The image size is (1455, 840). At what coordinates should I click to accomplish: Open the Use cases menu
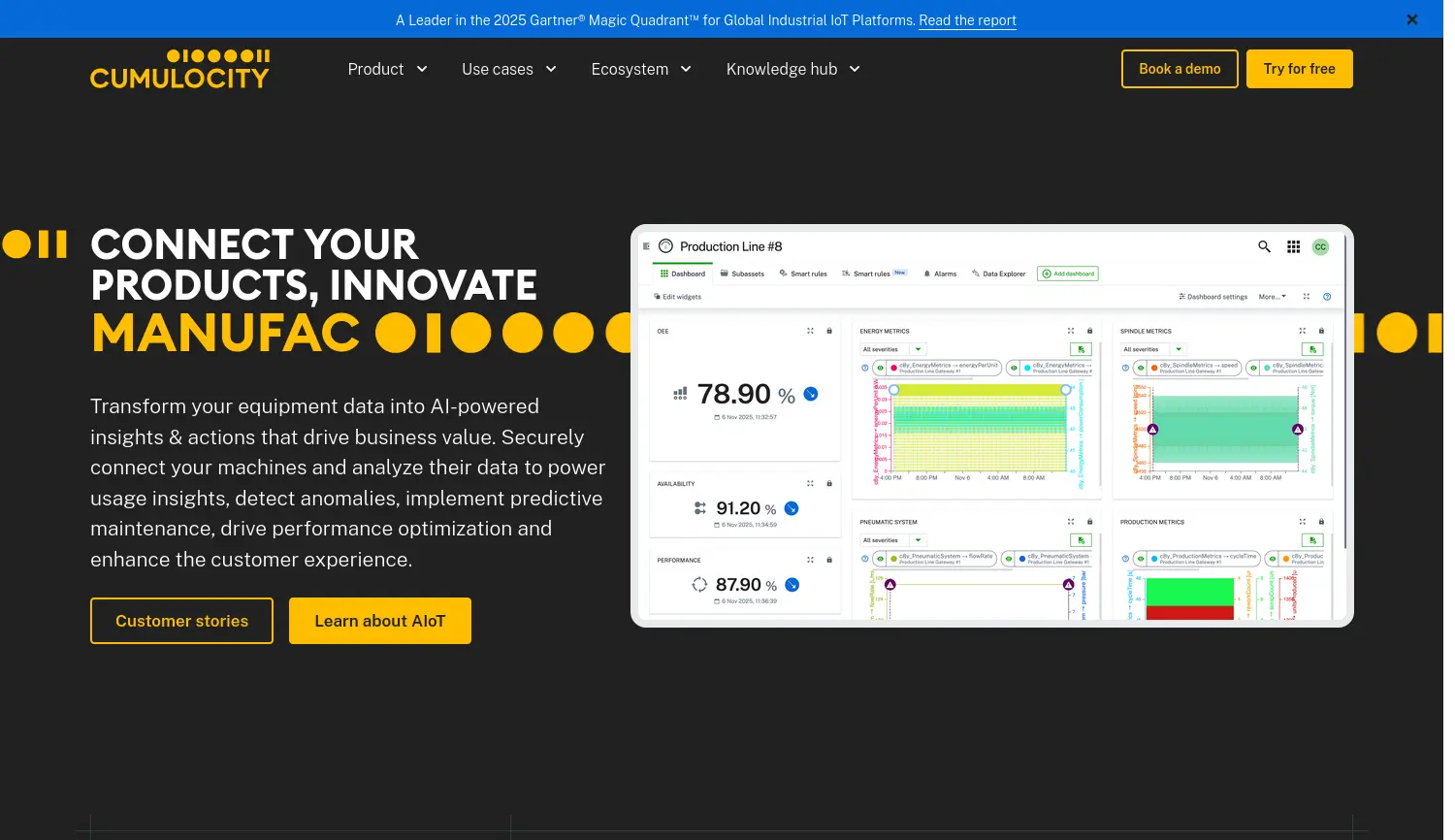(x=508, y=69)
